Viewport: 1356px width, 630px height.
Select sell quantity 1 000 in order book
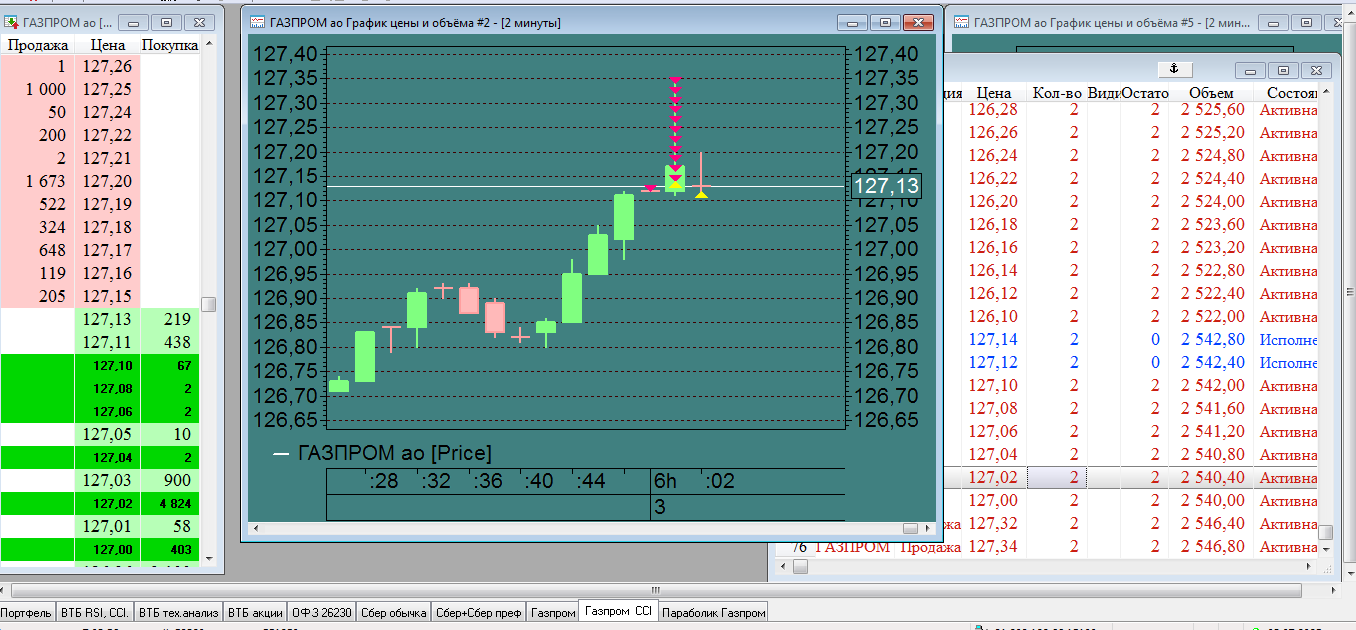pos(38,89)
